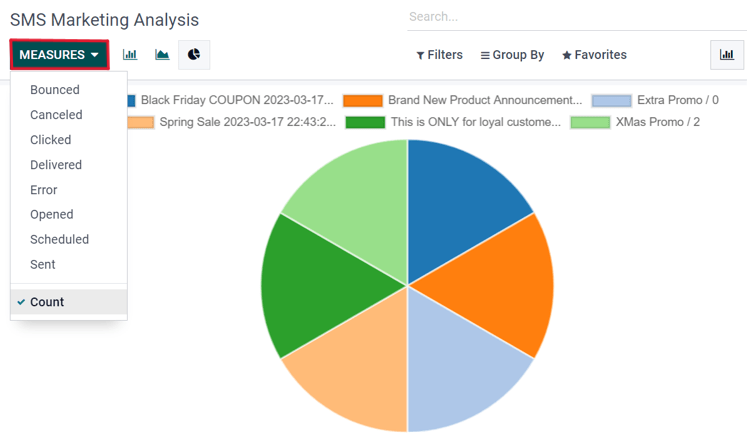Toggle the checked Count measure
Image resolution: width=747 pixels, height=433 pixels.
coord(47,302)
